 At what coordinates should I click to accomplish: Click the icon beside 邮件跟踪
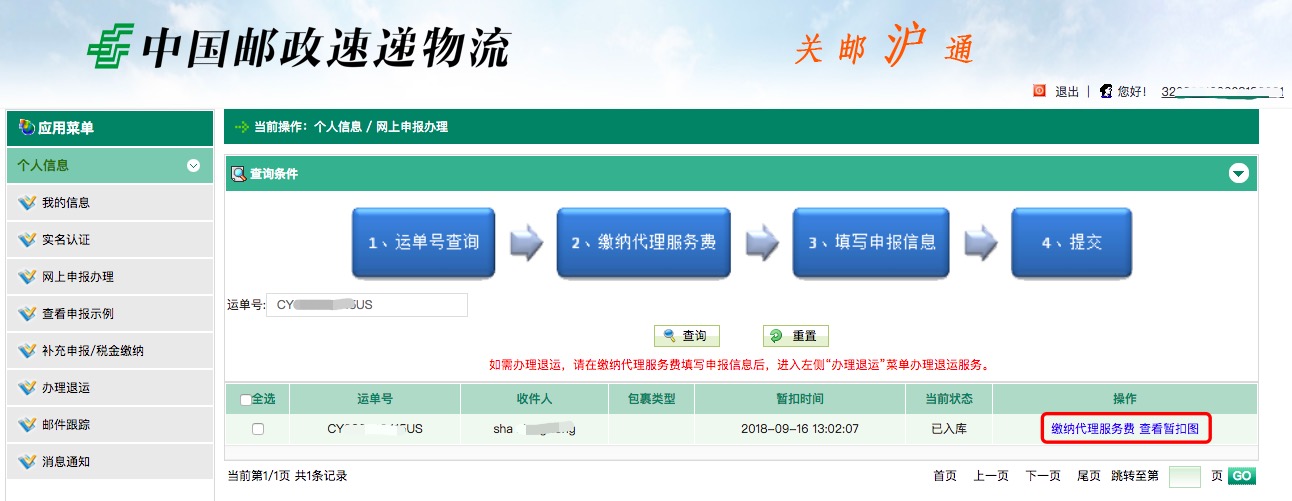tap(27, 425)
